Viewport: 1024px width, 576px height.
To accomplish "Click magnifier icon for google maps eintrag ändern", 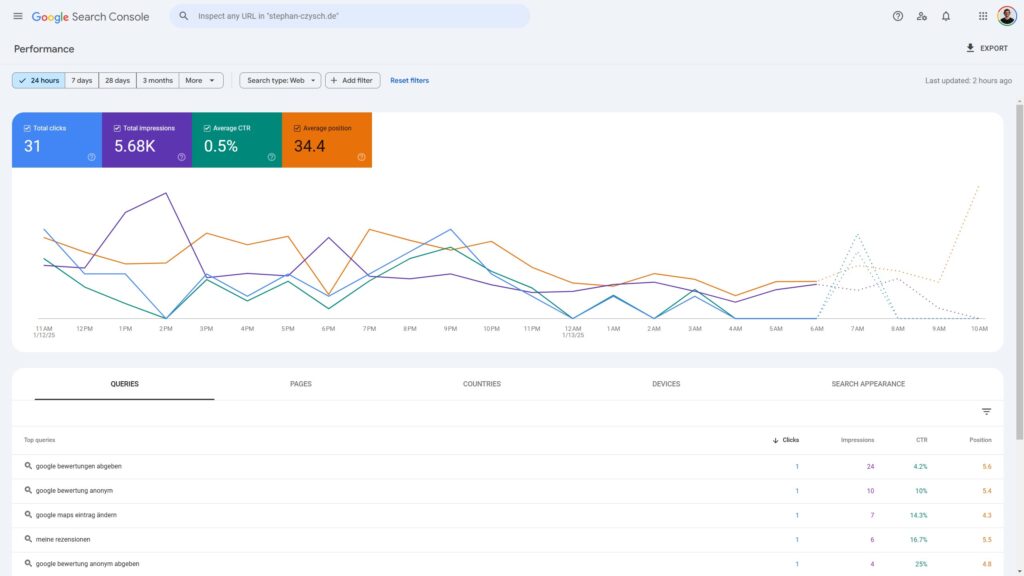I will [28, 515].
